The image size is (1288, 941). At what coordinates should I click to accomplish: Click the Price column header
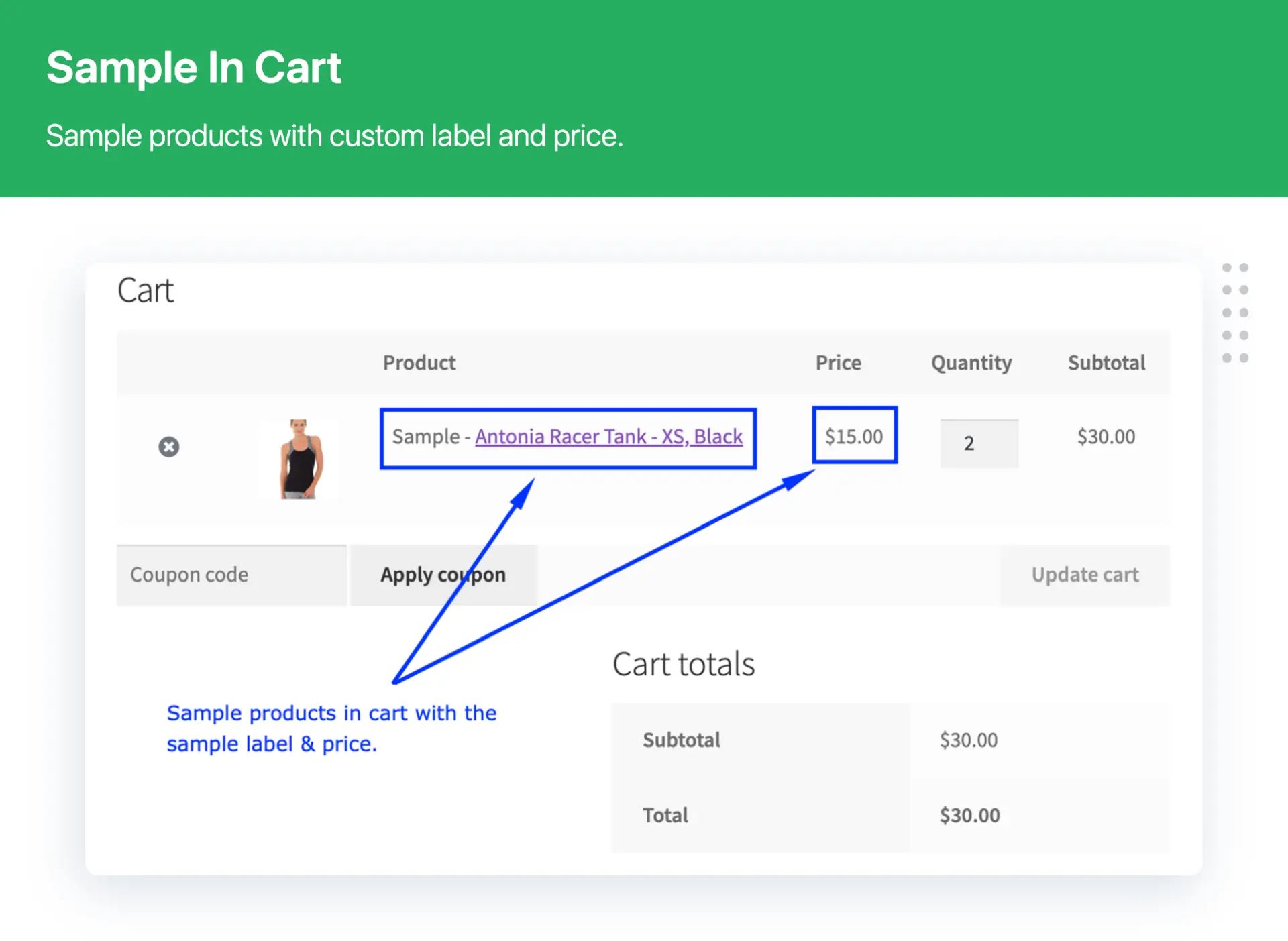839,363
